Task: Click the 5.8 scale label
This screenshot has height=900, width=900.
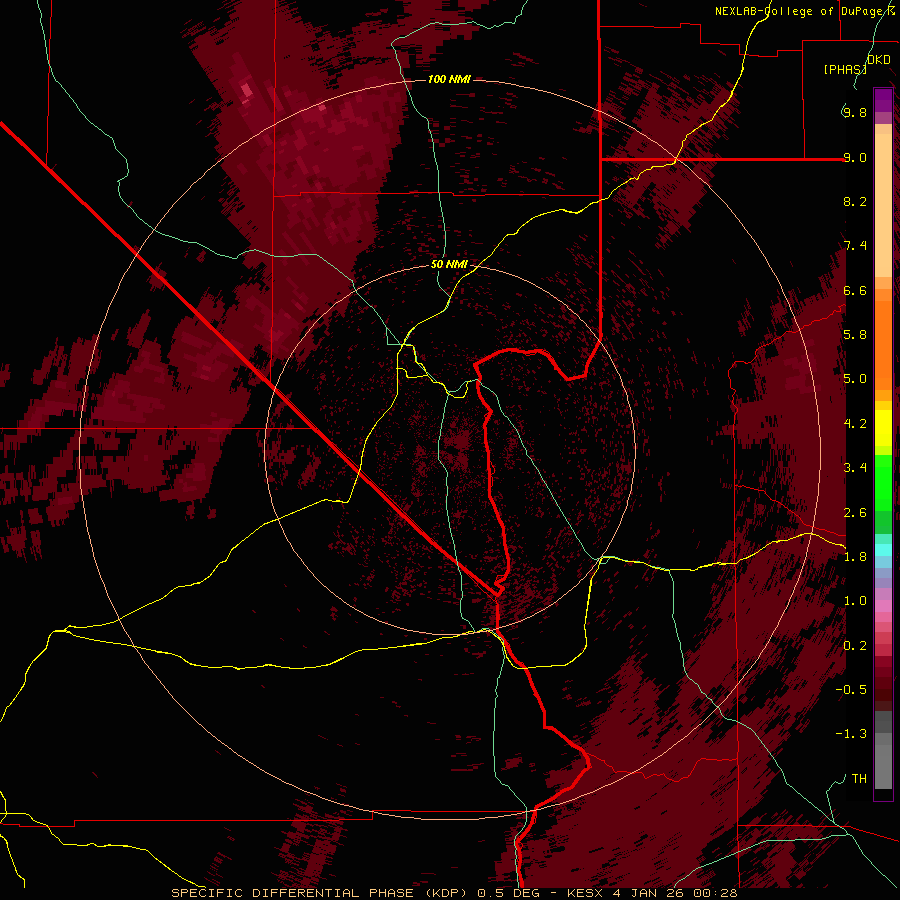Action: (855, 335)
